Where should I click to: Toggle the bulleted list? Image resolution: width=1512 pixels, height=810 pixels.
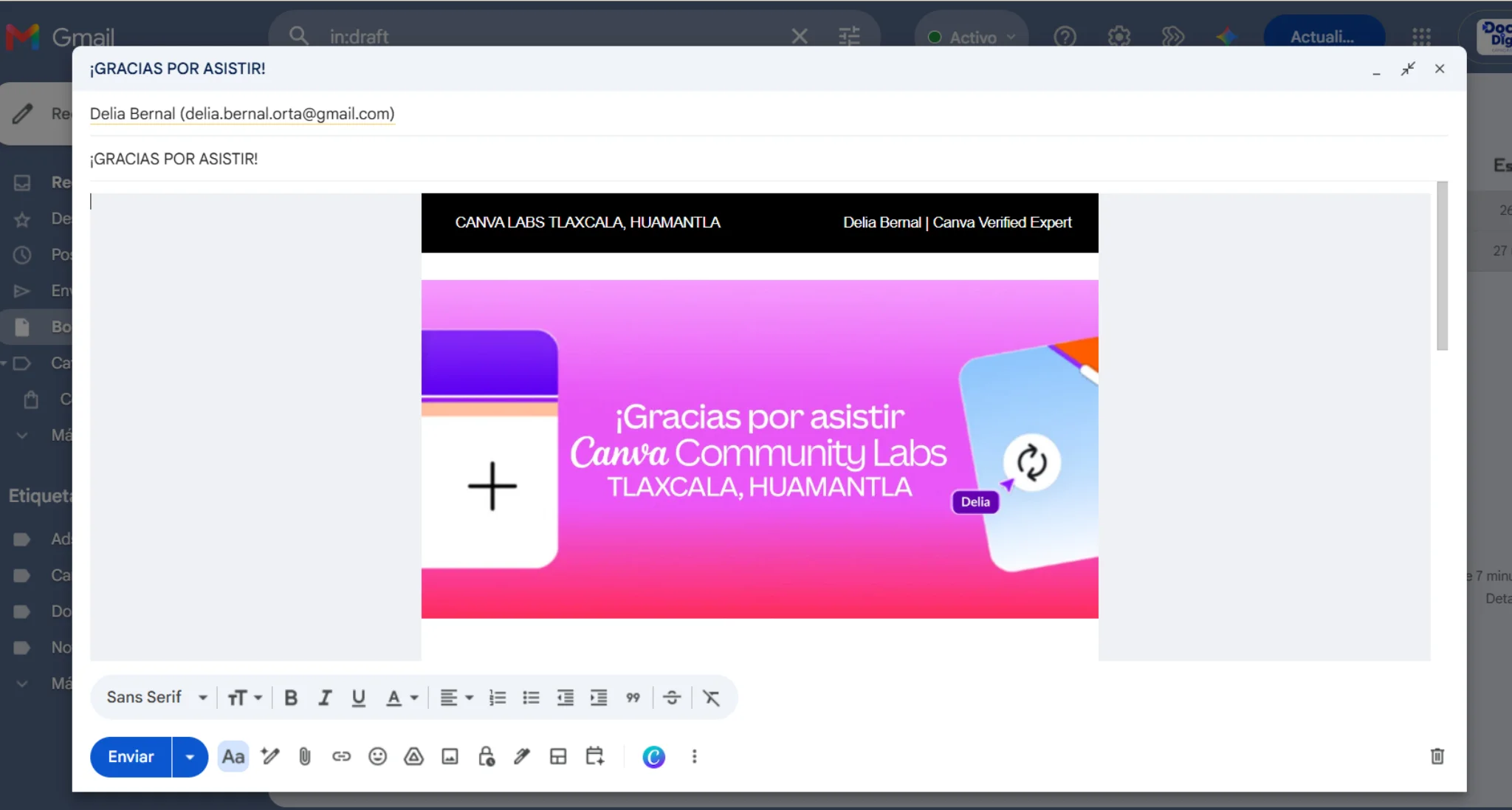(531, 698)
